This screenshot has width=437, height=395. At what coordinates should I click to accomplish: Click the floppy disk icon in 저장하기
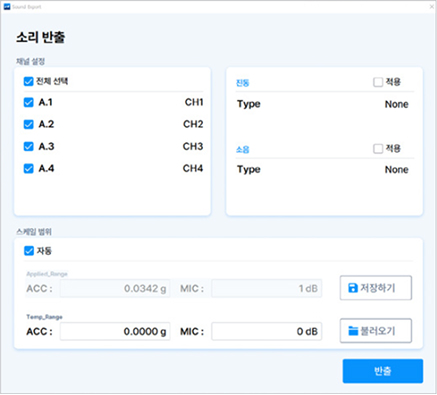tap(353, 288)
